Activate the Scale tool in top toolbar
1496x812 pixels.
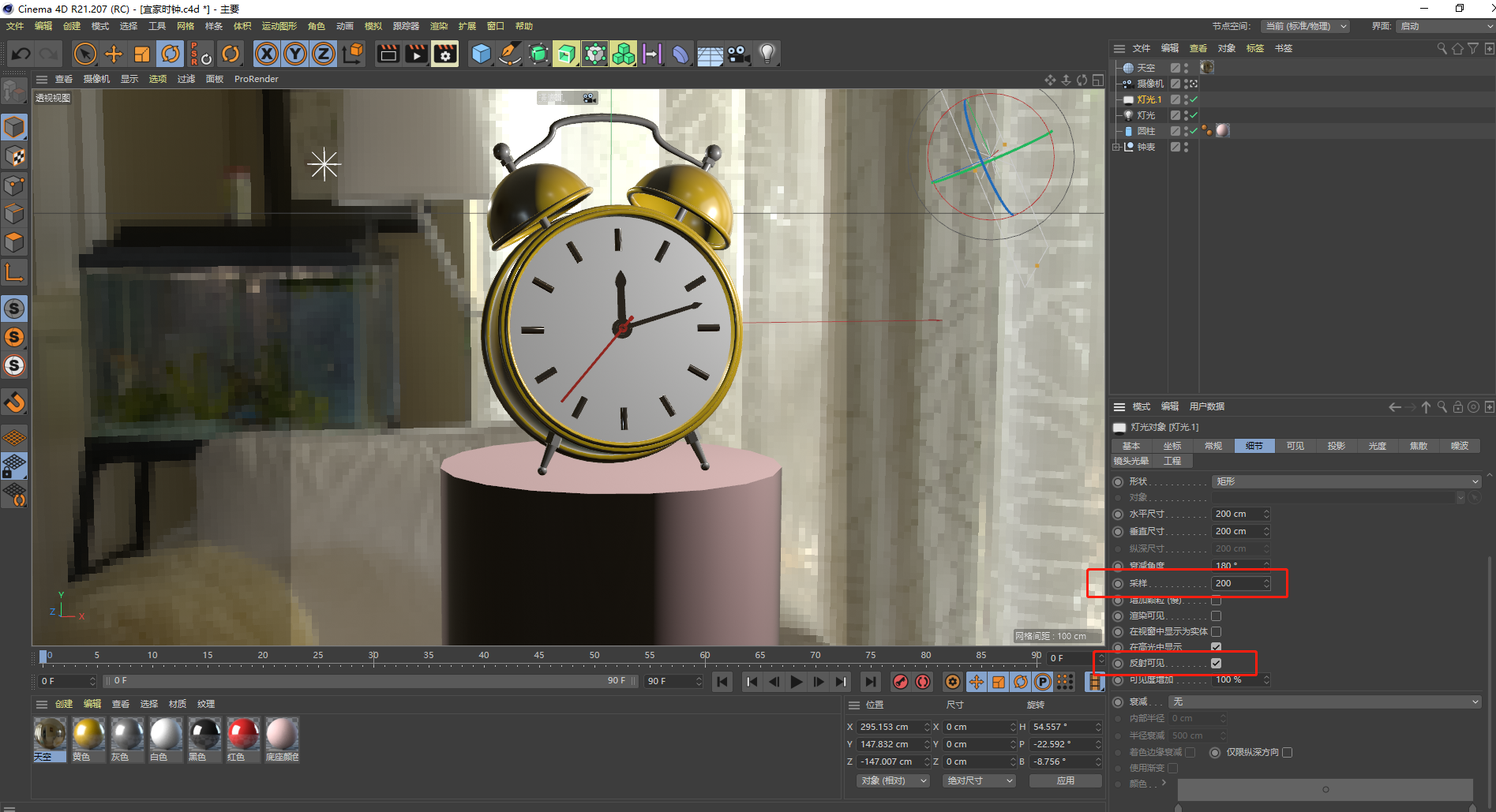pos(142,54)
